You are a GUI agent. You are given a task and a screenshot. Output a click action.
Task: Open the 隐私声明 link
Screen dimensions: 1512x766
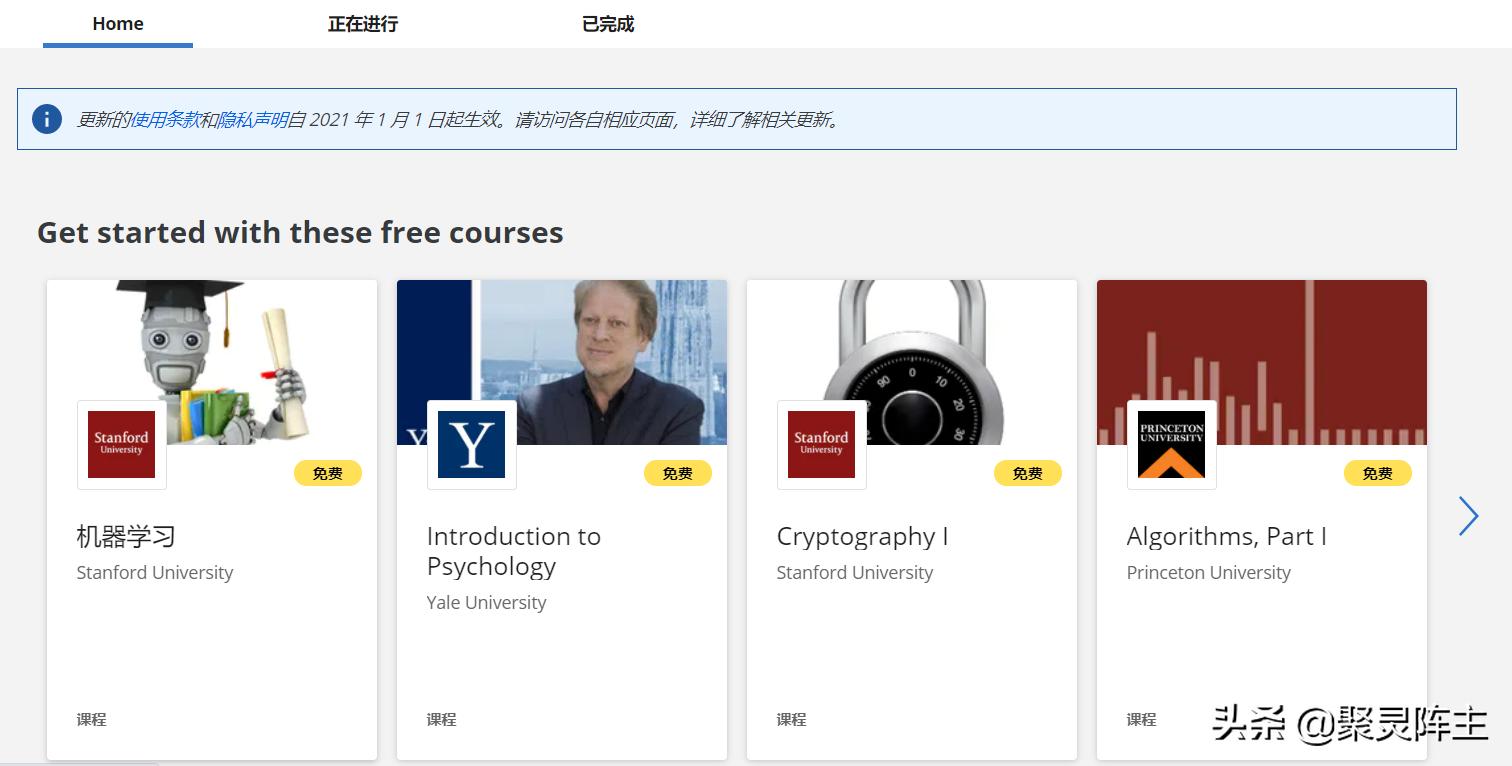coord(253,120)
